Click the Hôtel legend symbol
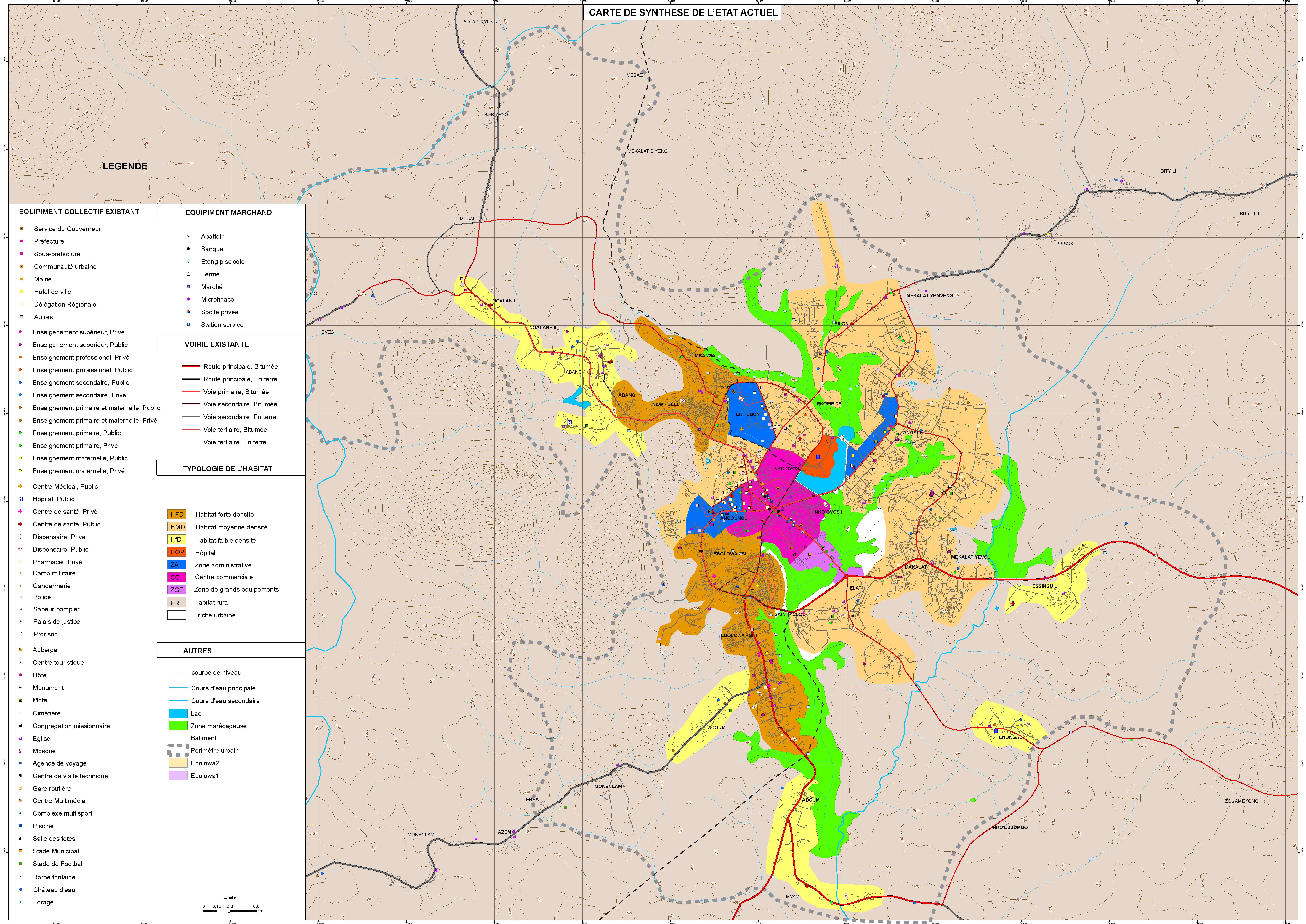Screen dimensions: 1306x924 (x=20, y=675)
